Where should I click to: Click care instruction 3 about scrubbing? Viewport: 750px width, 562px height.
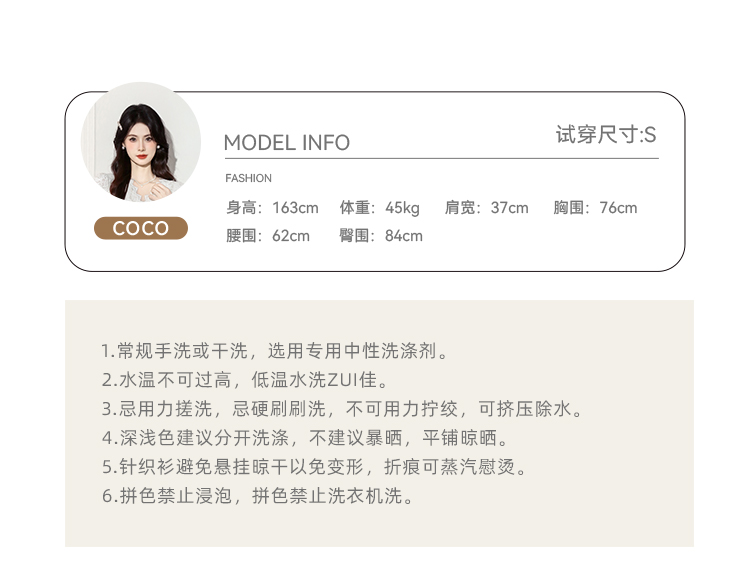point(342,409)
